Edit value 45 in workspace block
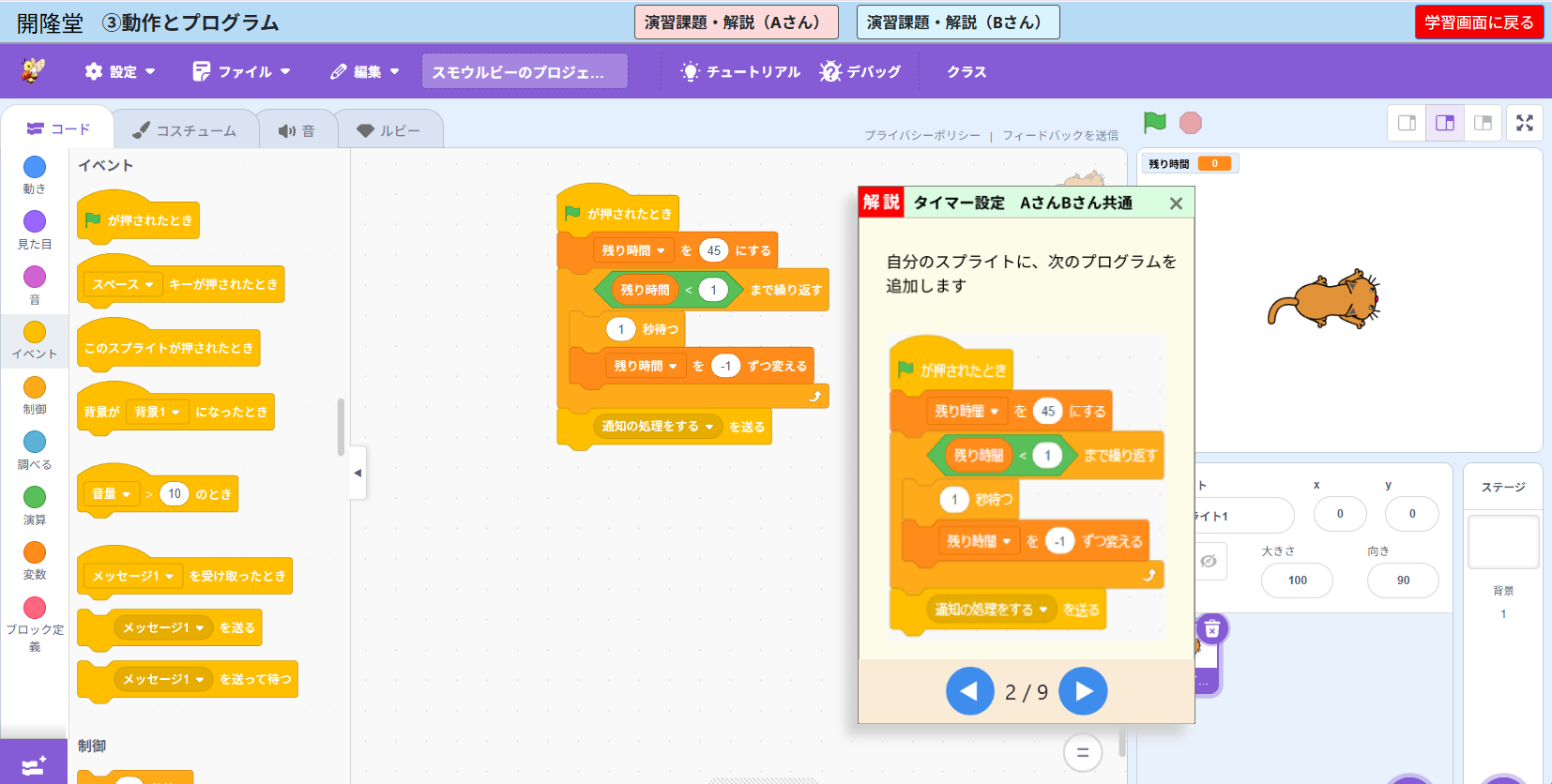Viewport: 1552px width, 784px height. (714, 250)
